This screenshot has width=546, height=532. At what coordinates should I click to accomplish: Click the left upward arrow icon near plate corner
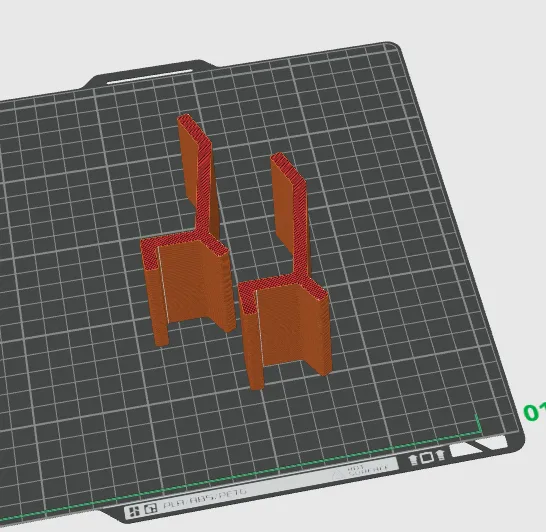click(x=413, y=460)
